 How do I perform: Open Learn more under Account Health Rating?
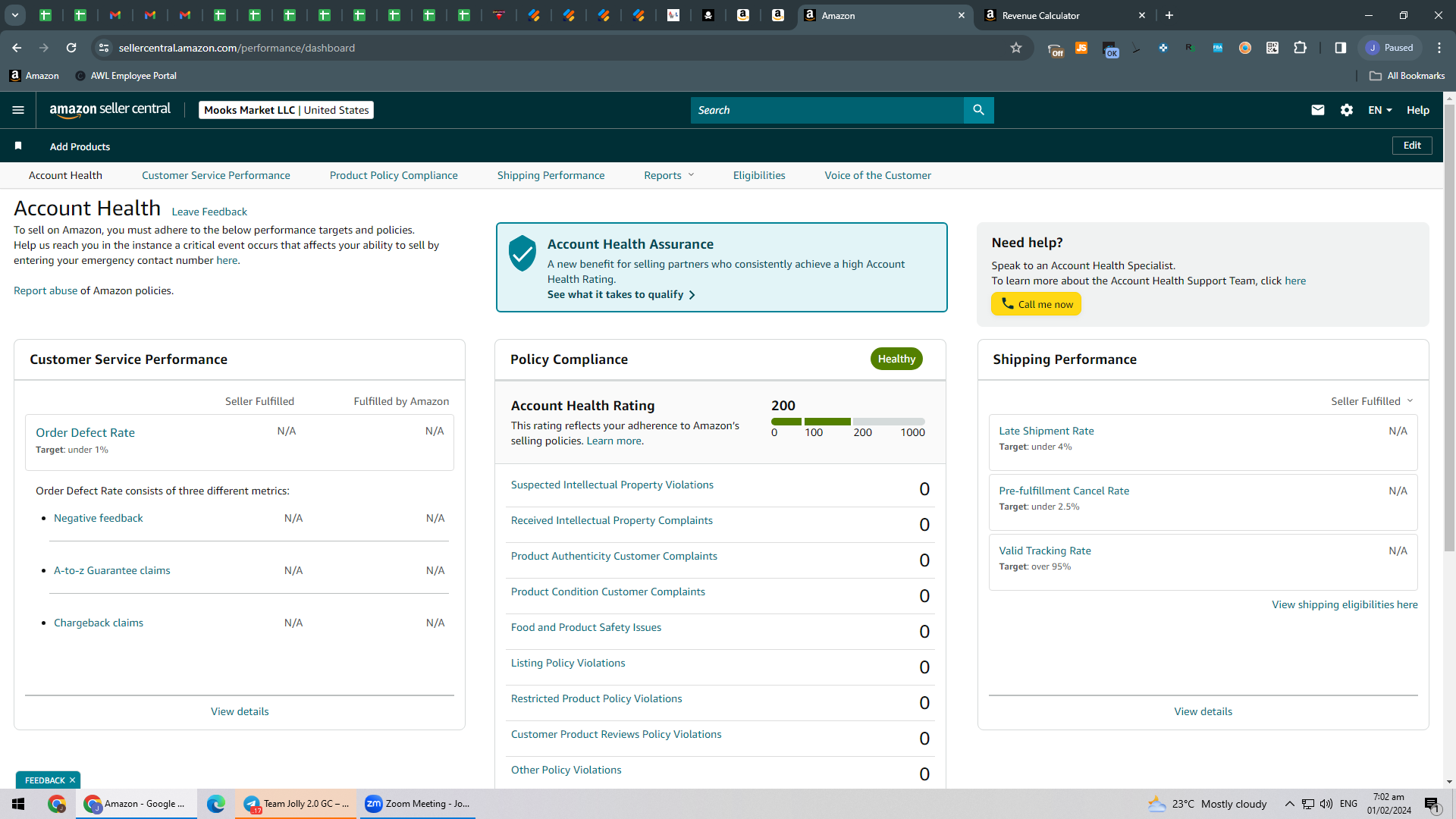click(613, 441)
